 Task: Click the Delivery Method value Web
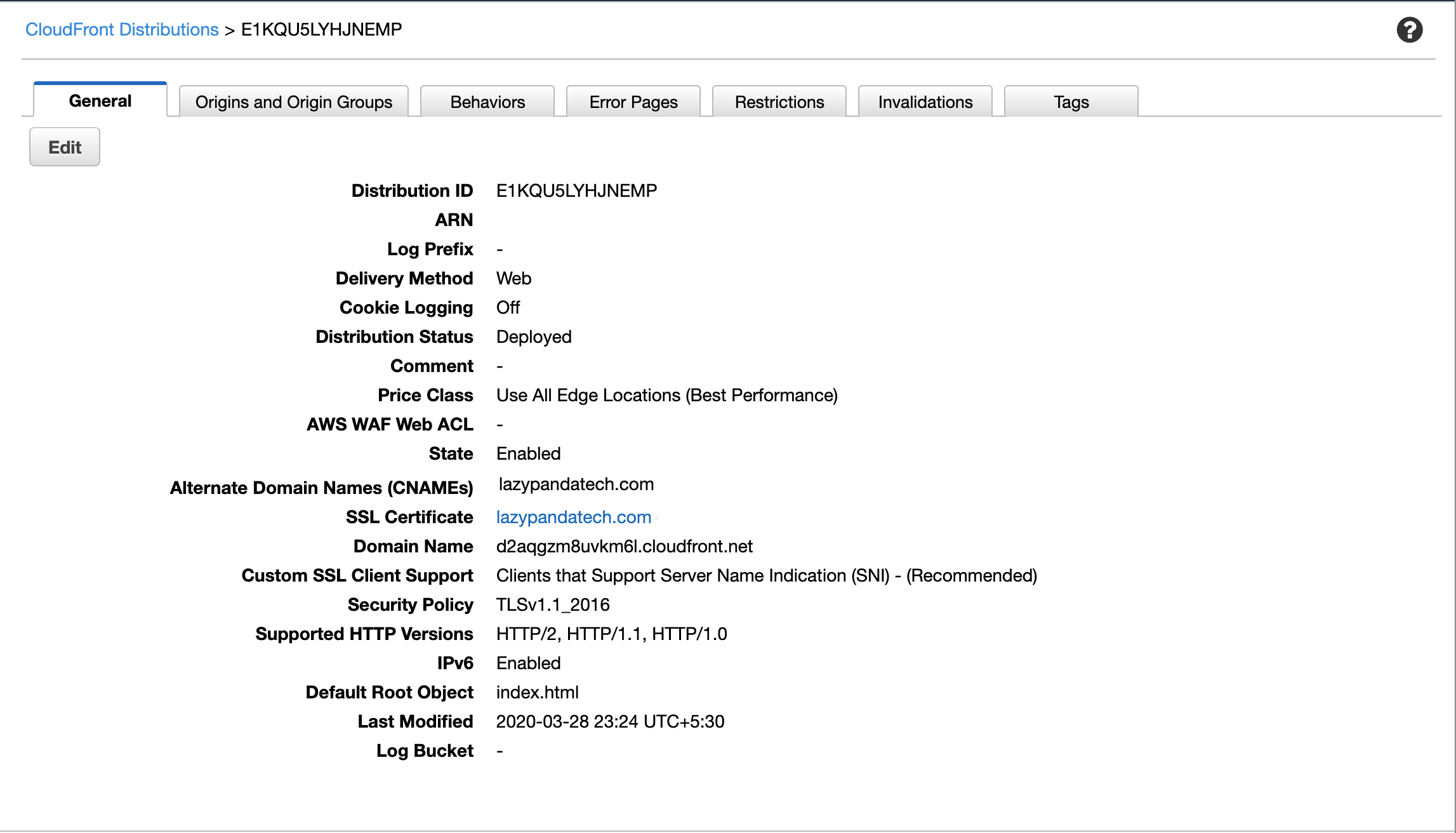coord(514,278)
